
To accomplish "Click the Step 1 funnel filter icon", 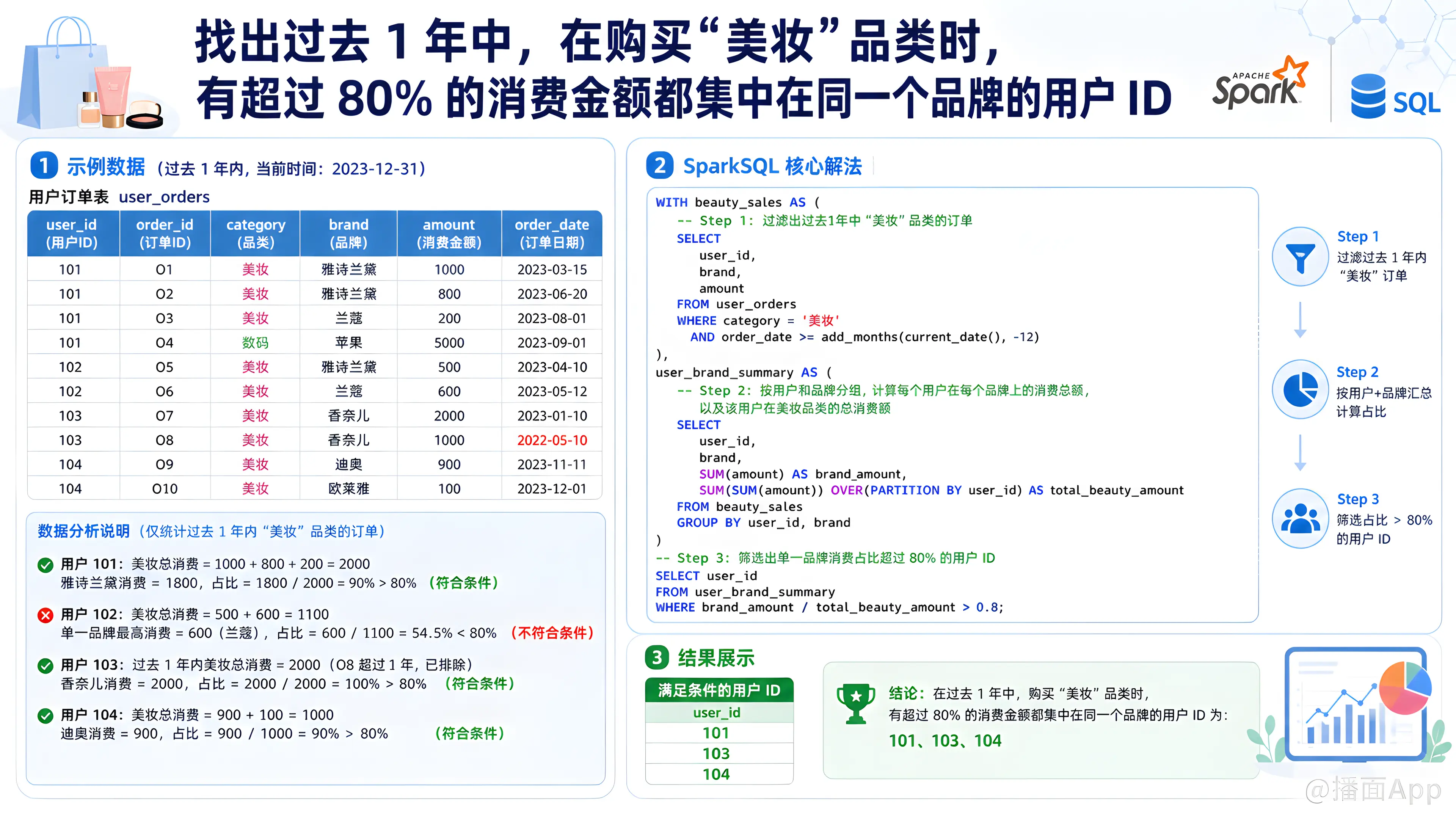I will click(x=1300, y=256).
